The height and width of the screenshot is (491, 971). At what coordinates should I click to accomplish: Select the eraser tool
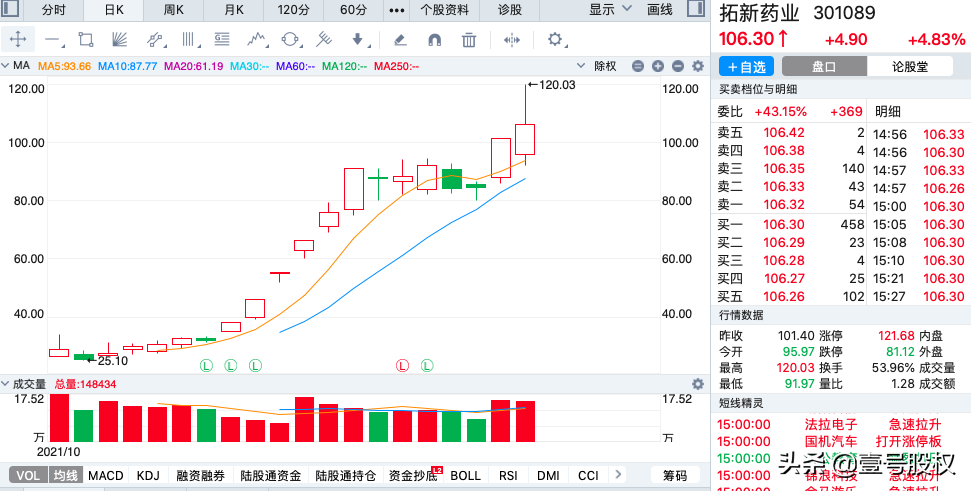coord(400,40)
